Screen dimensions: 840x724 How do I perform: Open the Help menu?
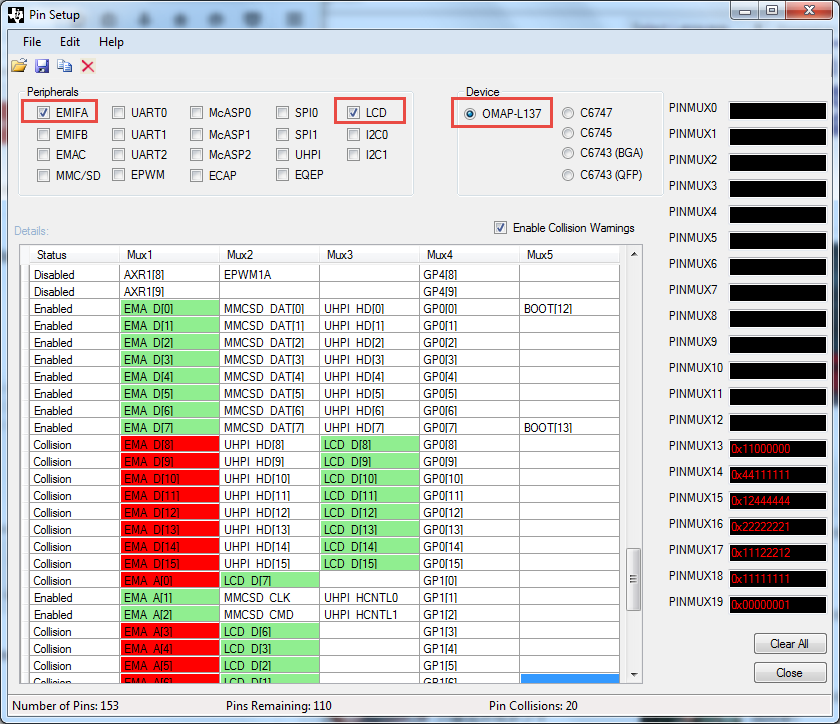tap(111, 42)
